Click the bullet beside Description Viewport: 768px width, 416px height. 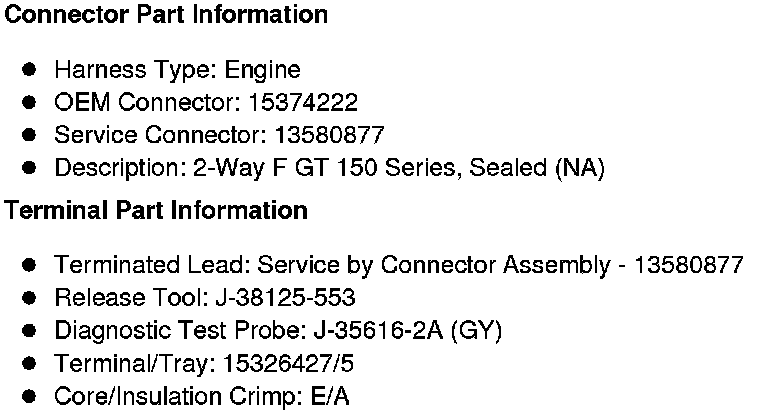[30, 168]
